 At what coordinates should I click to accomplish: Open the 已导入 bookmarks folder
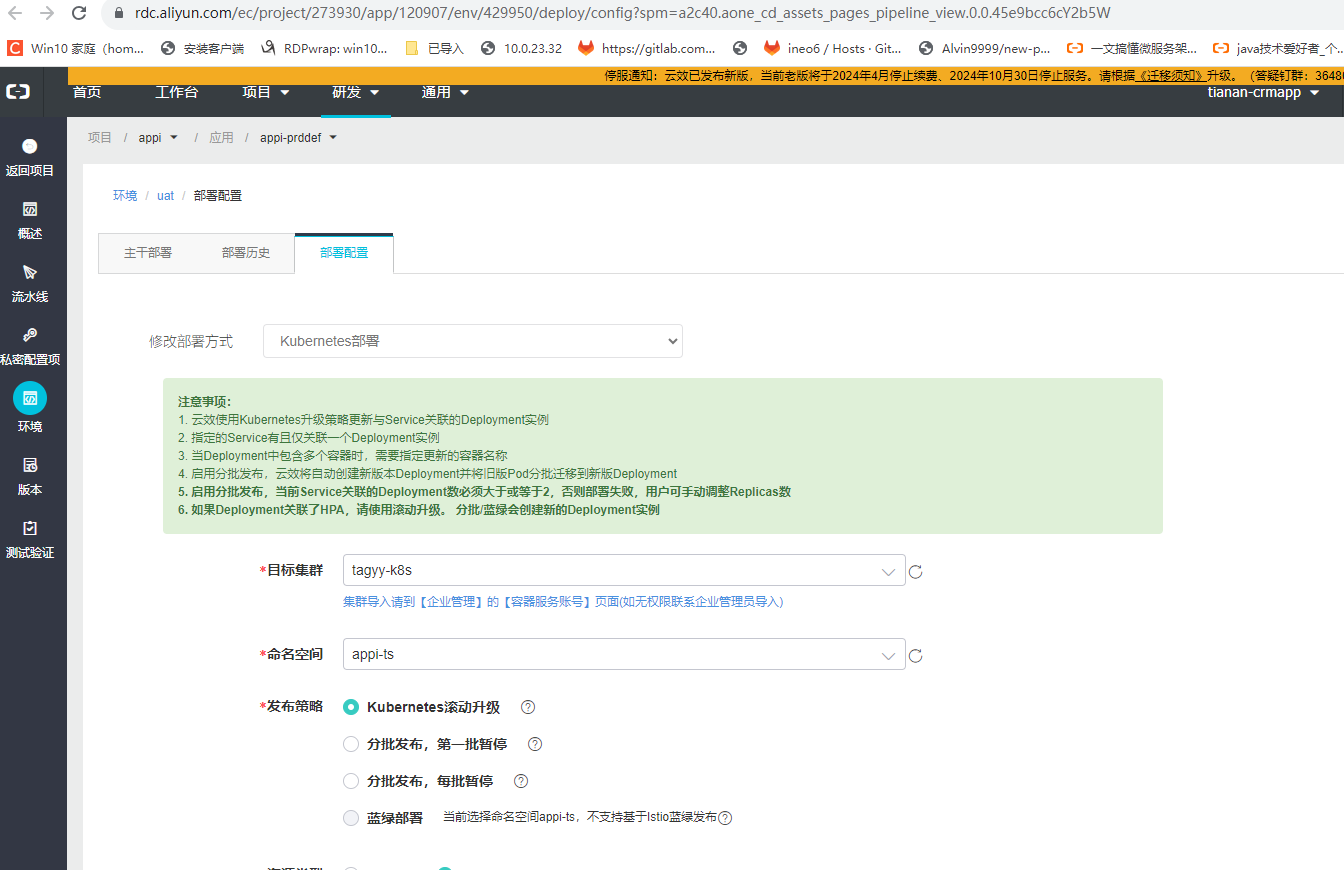tap(434, 48)
